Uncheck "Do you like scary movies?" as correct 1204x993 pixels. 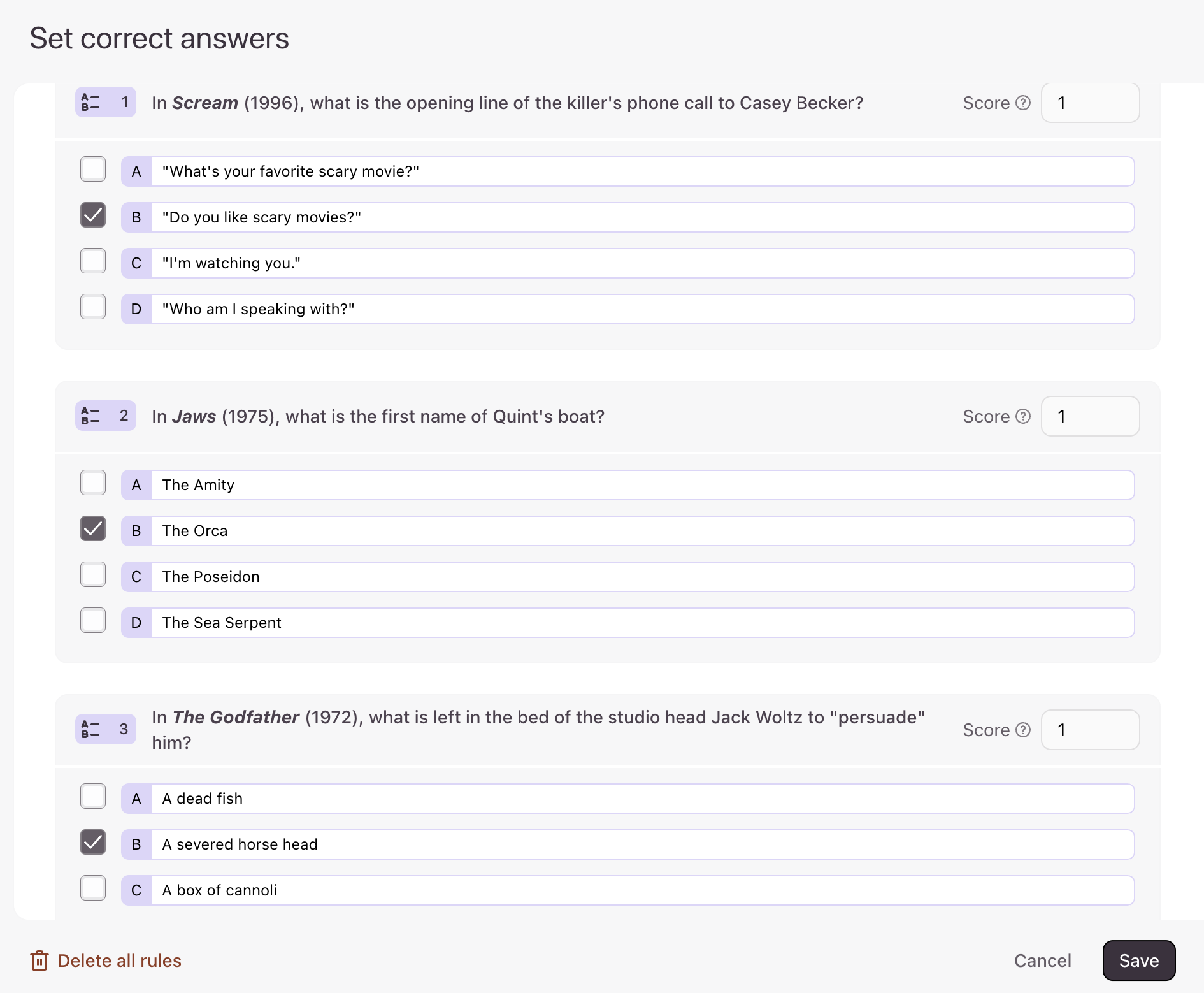coord(92,215)
